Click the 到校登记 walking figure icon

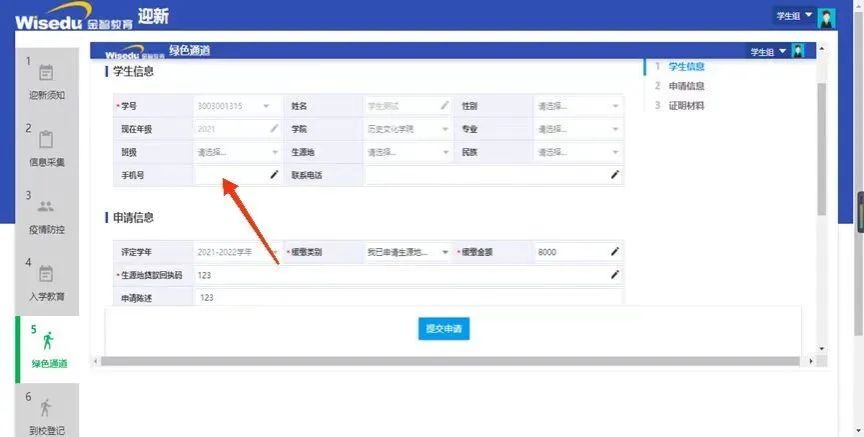(x=46, y=407)
